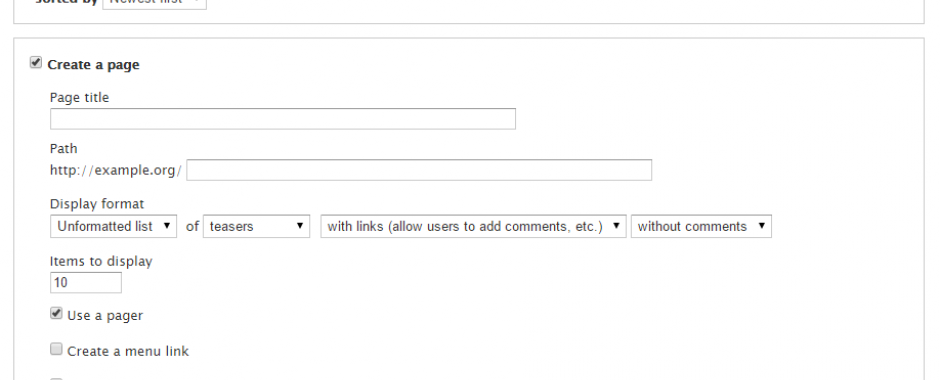Open the Sorted by dropdown at top
This screenshot has width=940, height=380.
pos(155,3)
